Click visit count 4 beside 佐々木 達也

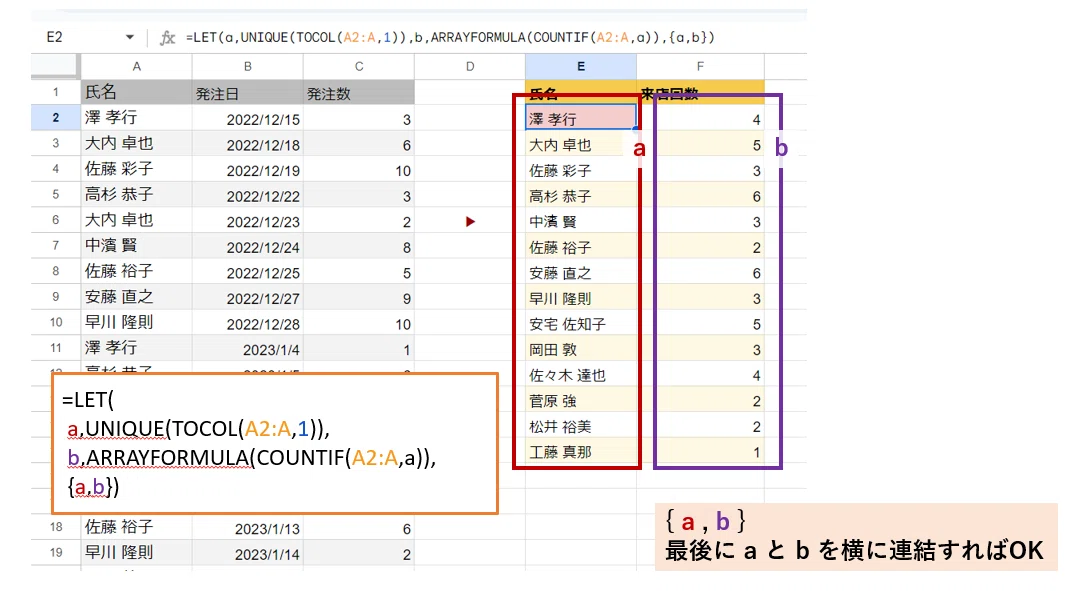700,375
